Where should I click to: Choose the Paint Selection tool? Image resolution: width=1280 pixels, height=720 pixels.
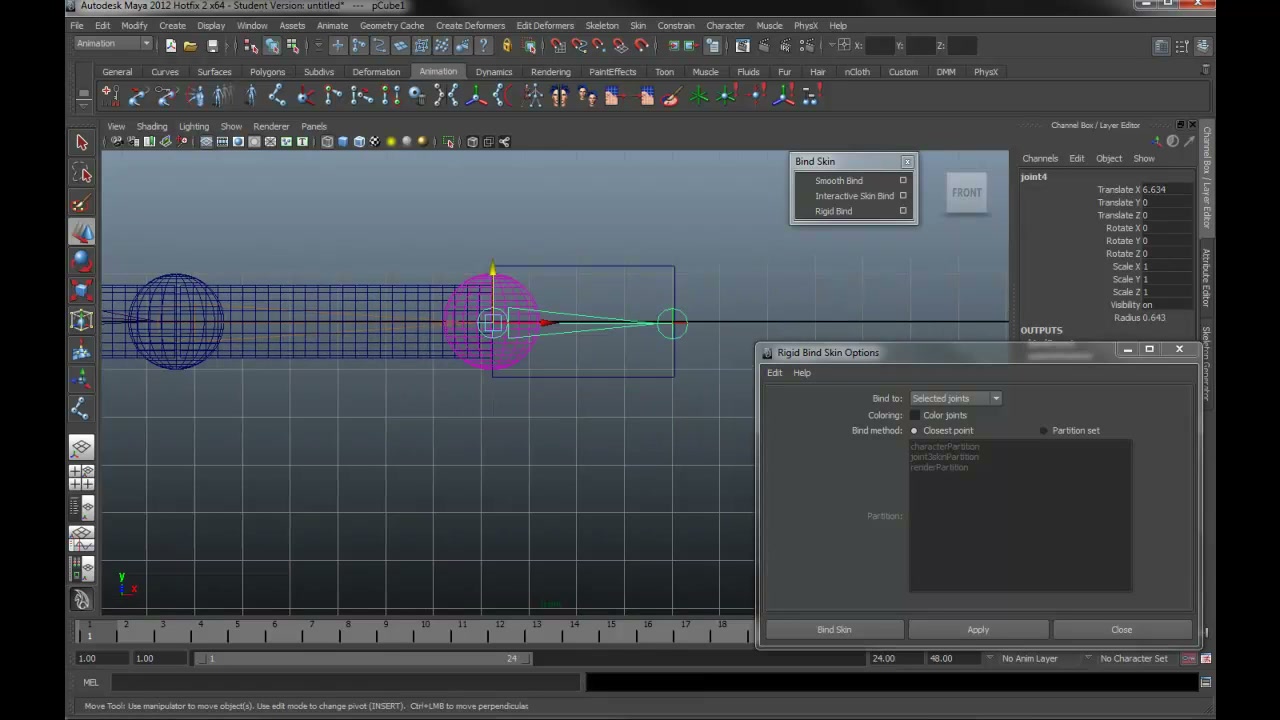pos(82,204)
